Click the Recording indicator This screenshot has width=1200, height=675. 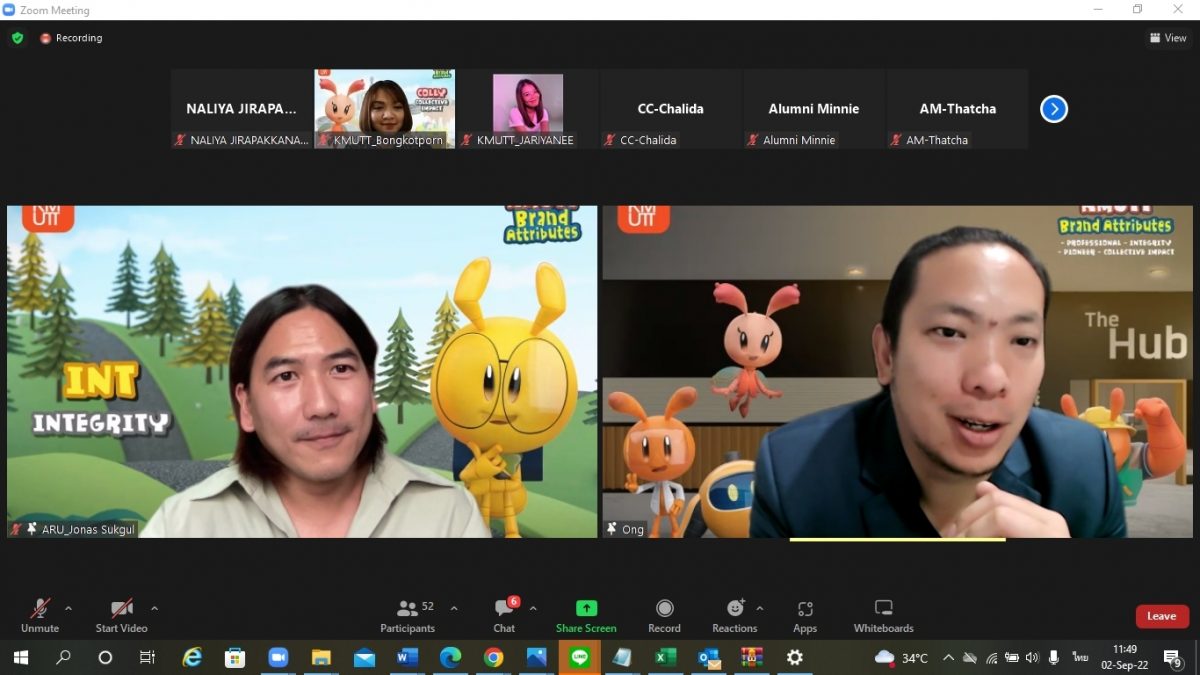(x=72, y=38)
